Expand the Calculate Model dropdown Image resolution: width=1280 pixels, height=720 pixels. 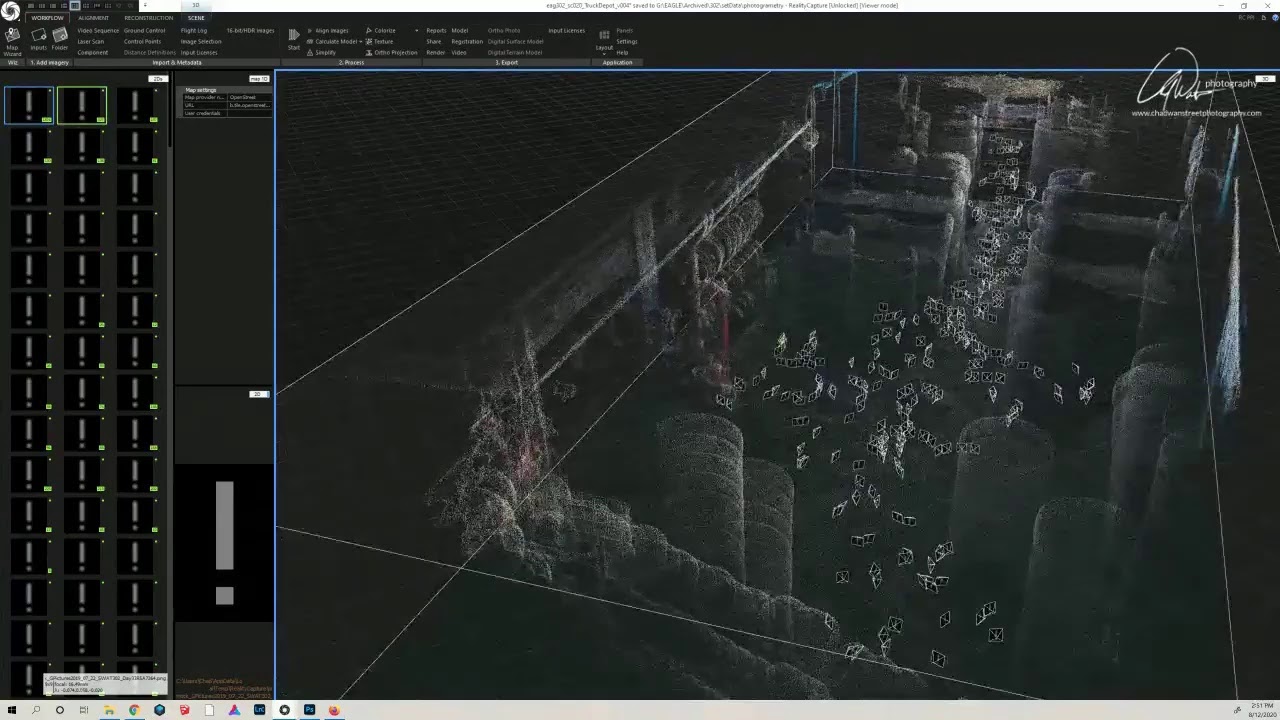(x=361, y=42)
